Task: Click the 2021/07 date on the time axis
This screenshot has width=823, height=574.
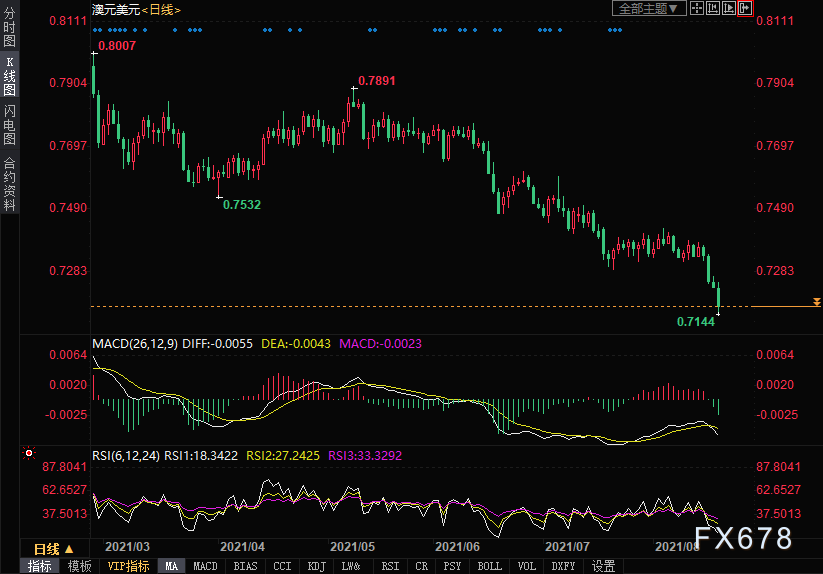Action: coord(567,547)
